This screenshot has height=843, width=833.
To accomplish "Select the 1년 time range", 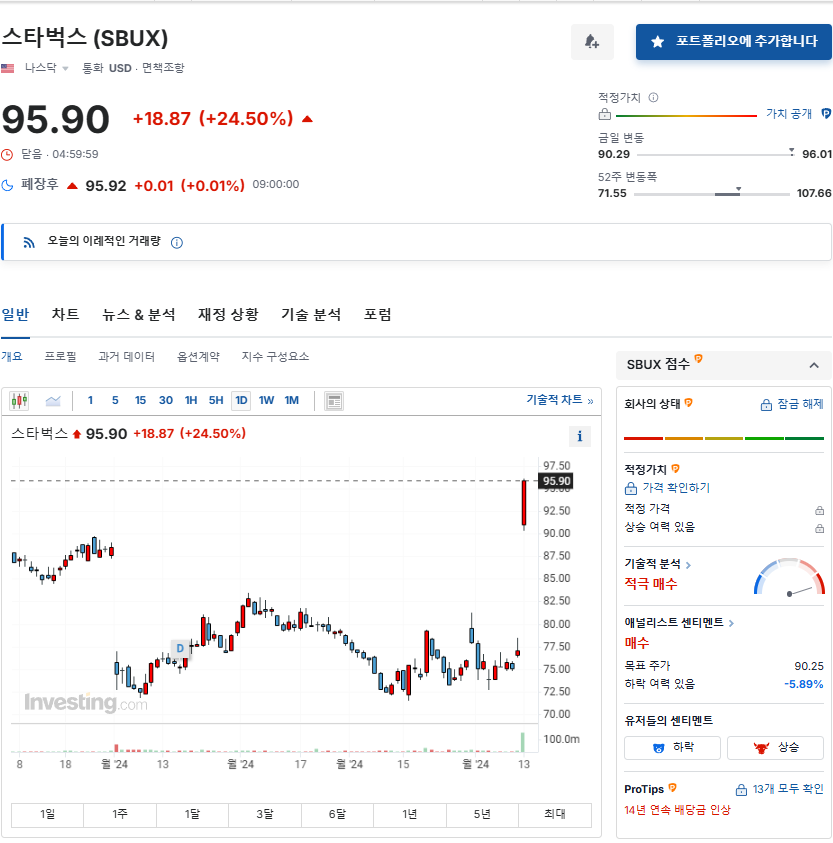I will (410, 815).
